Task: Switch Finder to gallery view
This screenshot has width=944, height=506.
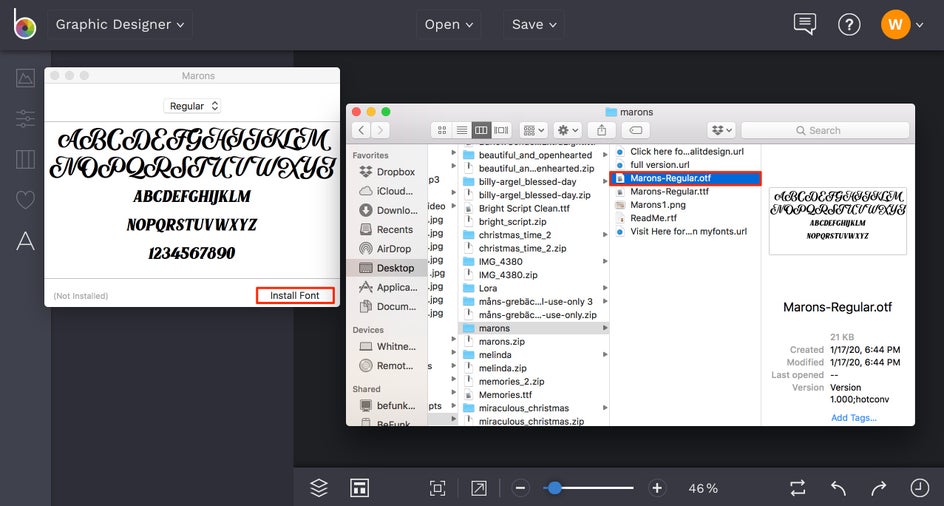Action: (501, 130)
